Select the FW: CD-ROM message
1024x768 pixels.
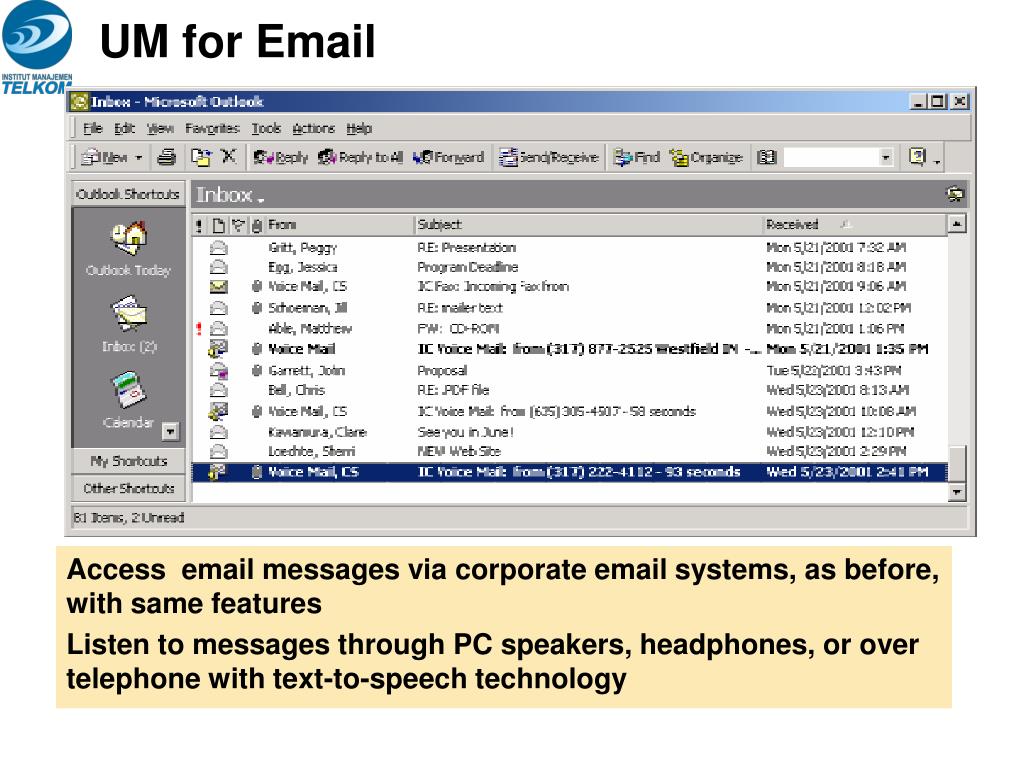point(569,328)
